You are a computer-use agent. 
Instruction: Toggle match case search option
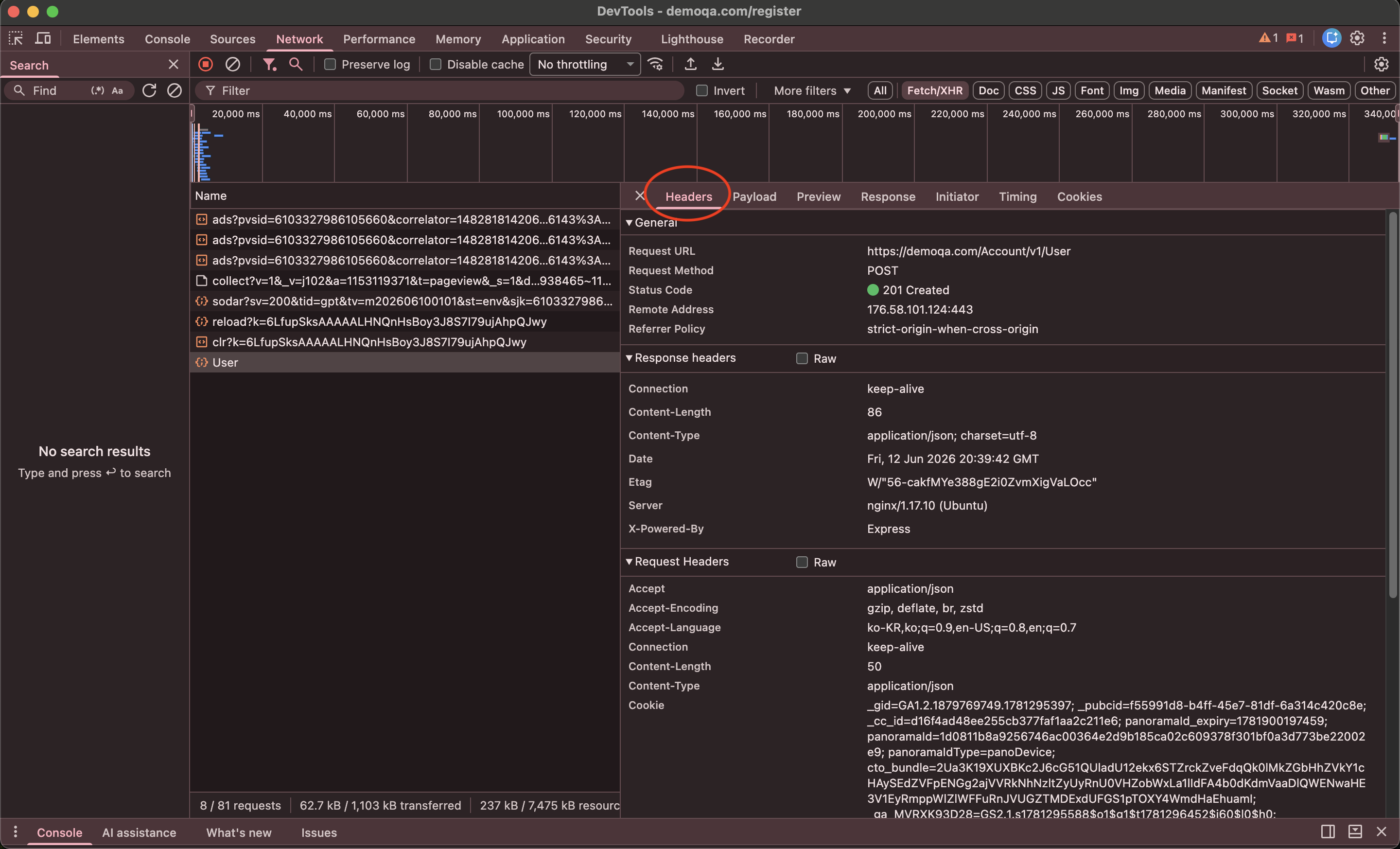point(118,90)
